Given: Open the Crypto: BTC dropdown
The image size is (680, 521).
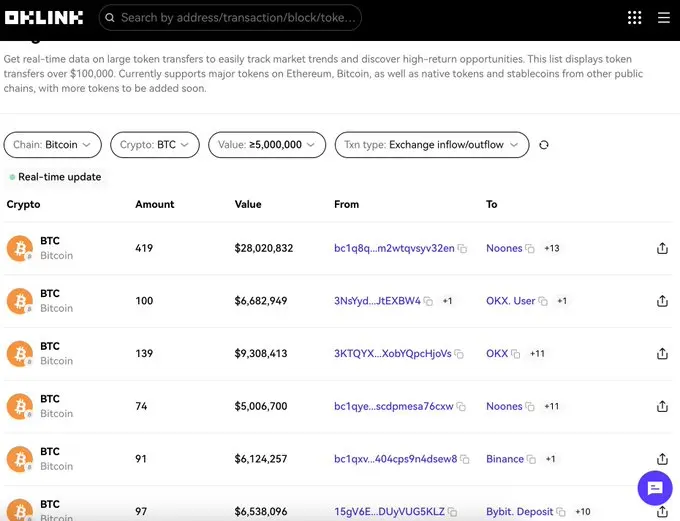Looking at the screenshot, I should 155,144.
